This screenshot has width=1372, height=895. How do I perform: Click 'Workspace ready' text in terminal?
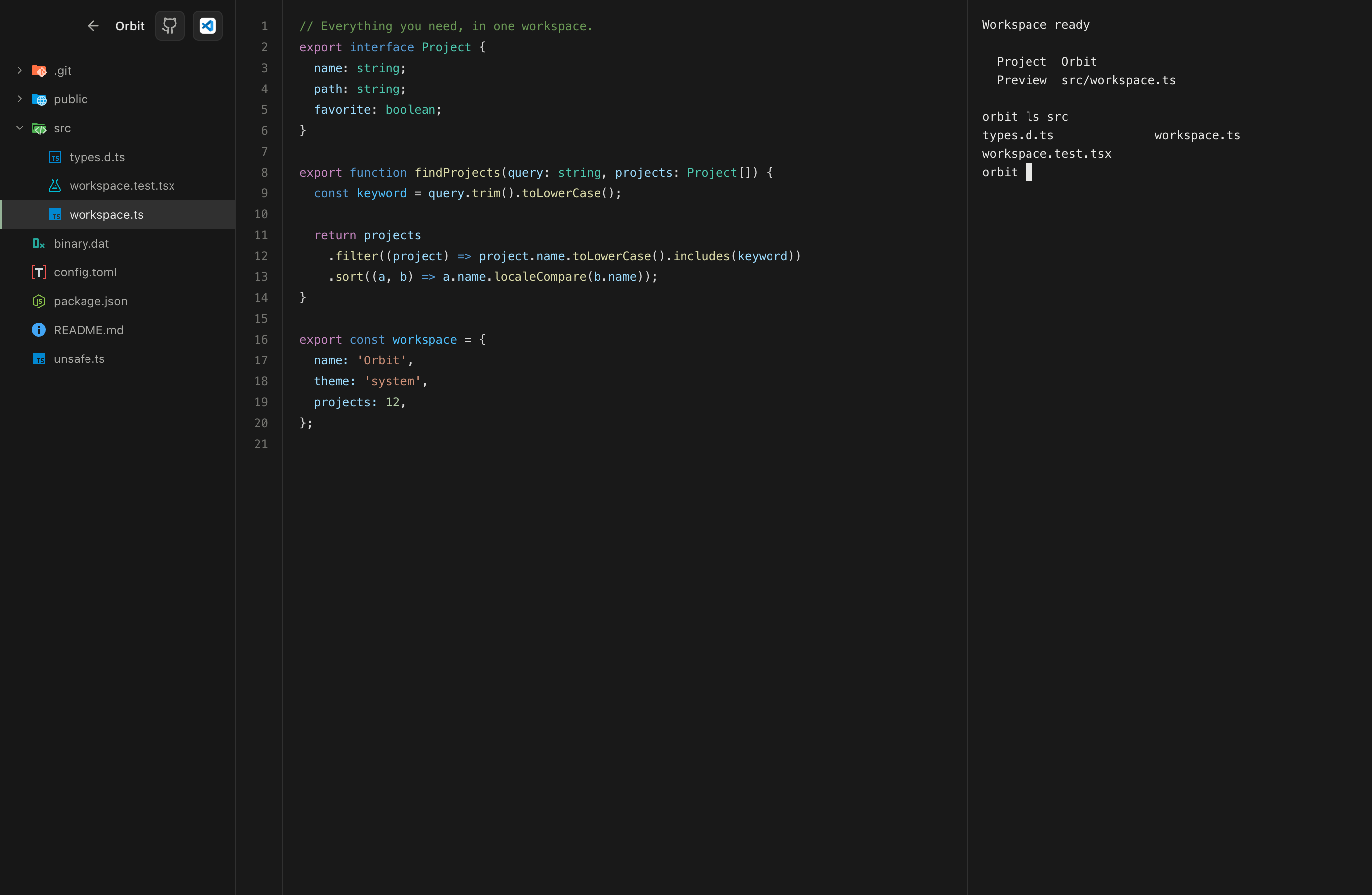(1036, 25)
